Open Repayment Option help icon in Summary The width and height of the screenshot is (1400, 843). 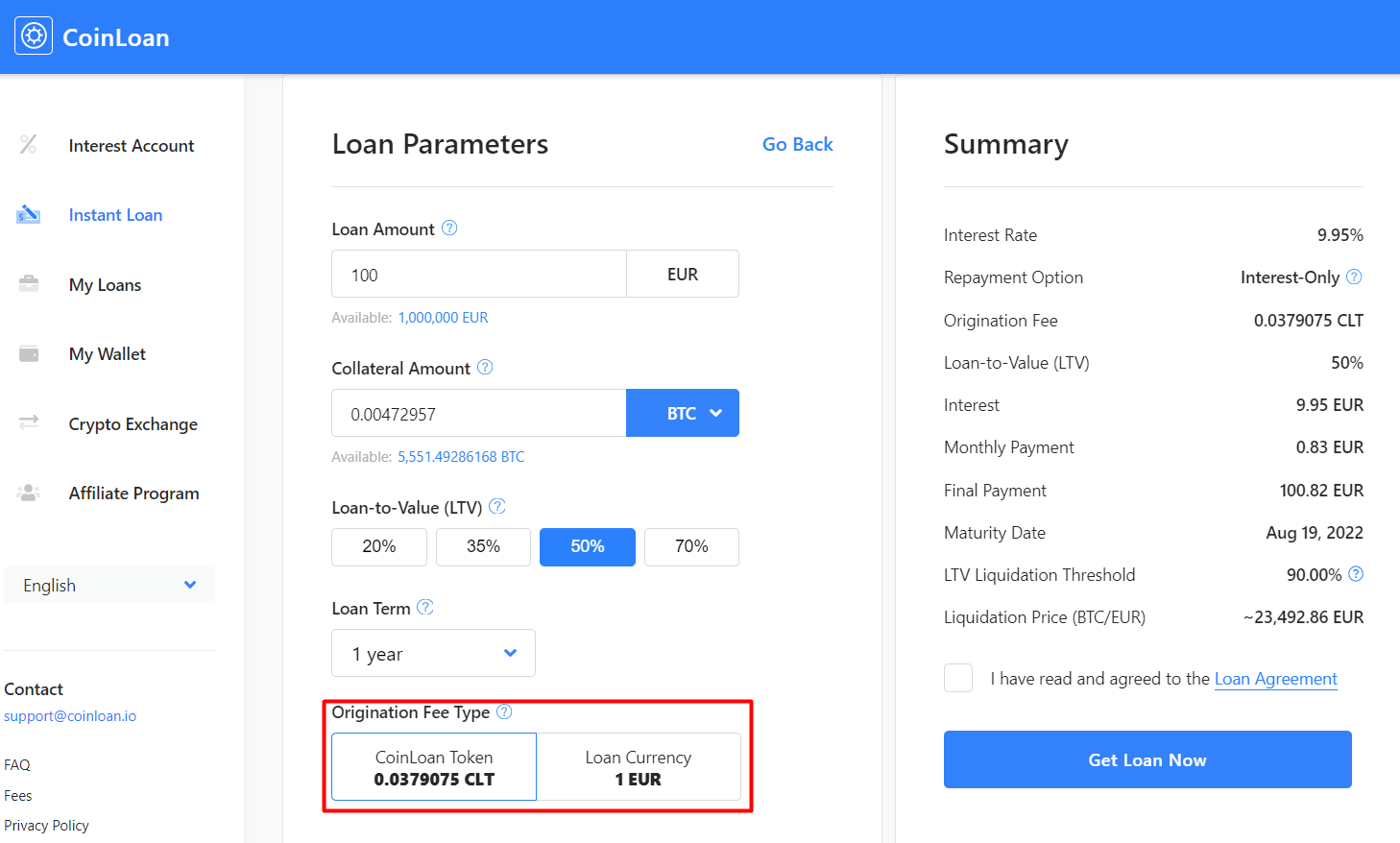(x=1354, y=277)
